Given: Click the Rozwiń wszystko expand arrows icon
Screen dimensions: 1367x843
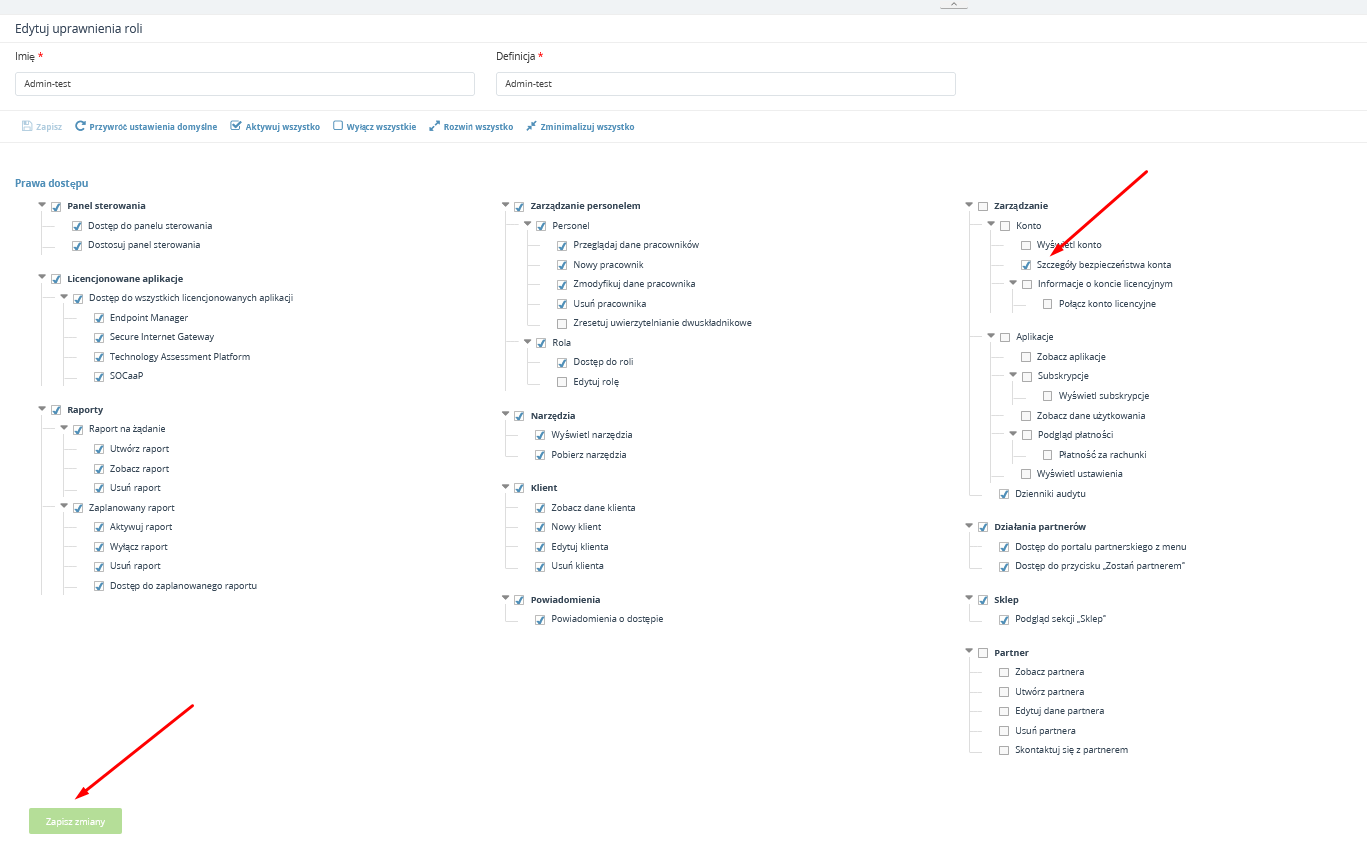Looking at the screenshot, I should click(x=434, y=127).
